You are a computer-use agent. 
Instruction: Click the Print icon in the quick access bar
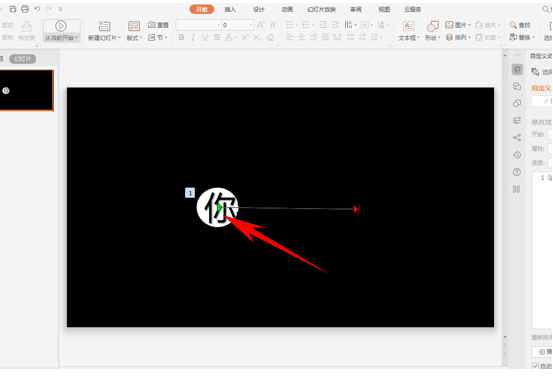point(25,9)
